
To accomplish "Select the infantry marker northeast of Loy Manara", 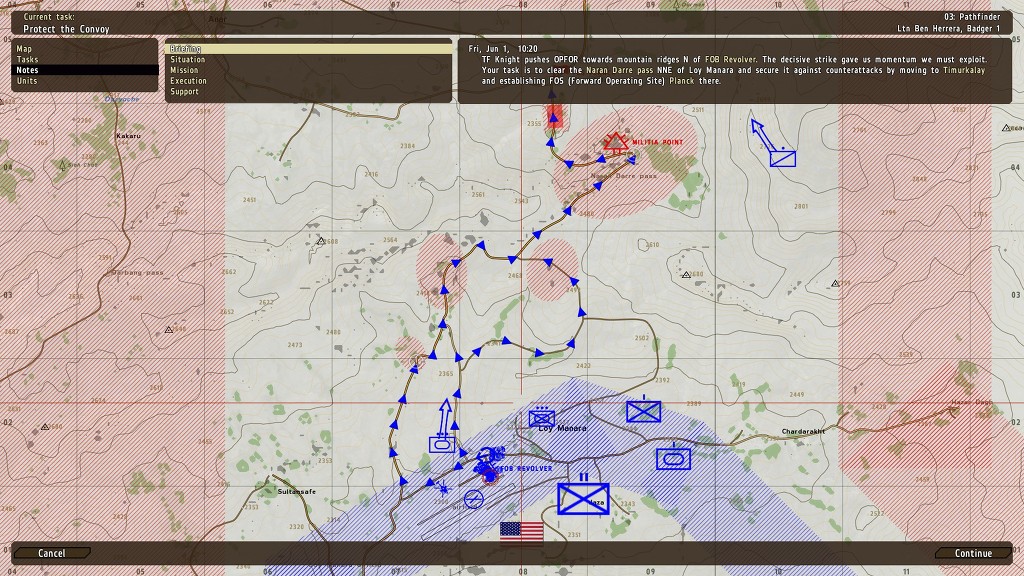I will (643, 411).
